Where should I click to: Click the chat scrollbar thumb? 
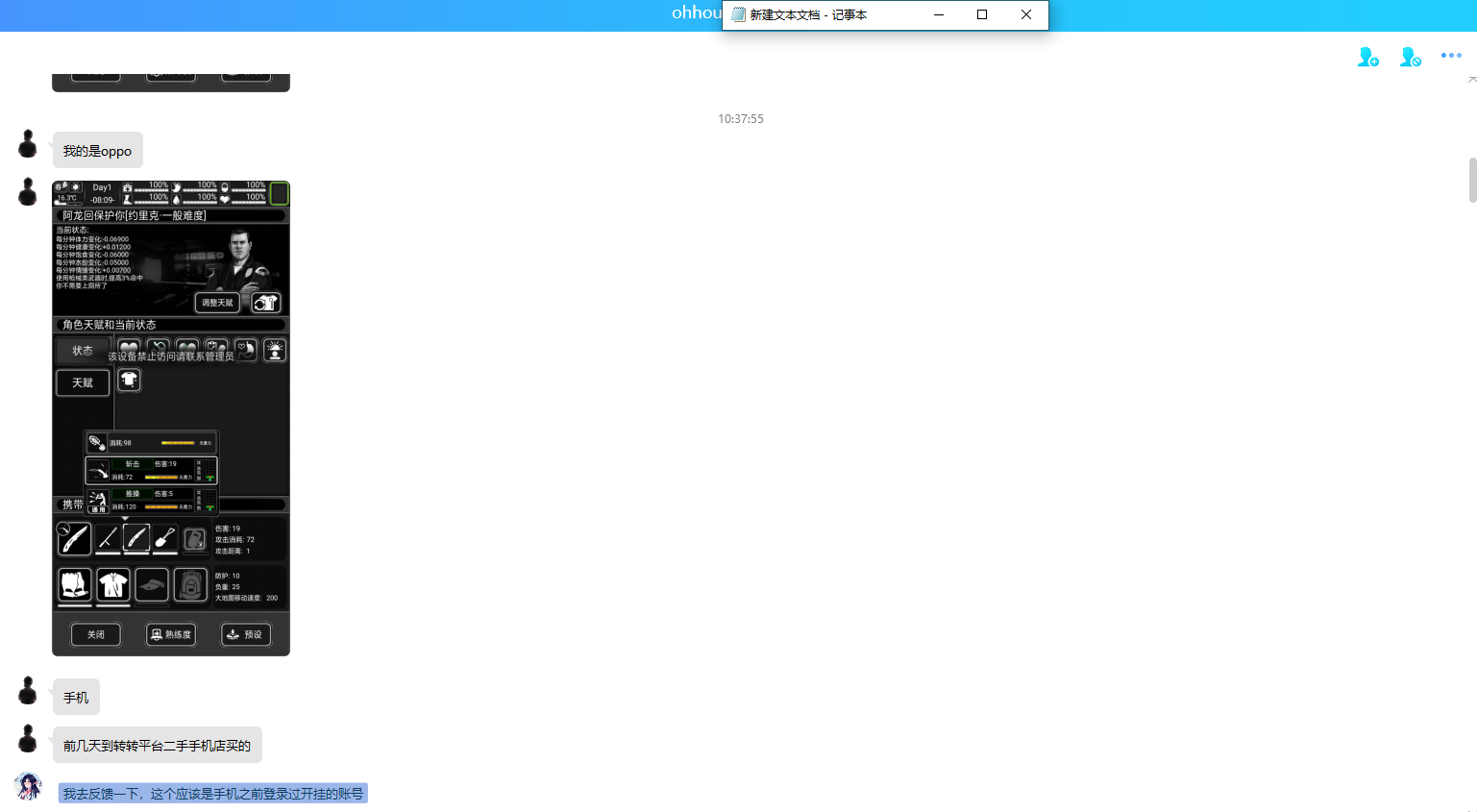pos(1472,181)
